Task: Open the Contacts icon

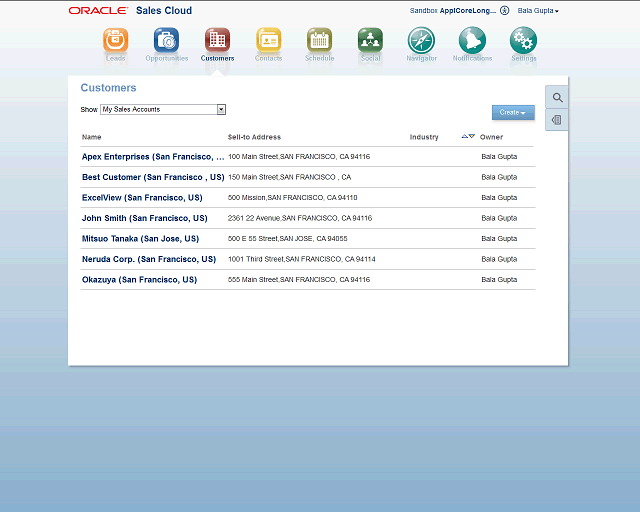Action: [x=269, y=40]
